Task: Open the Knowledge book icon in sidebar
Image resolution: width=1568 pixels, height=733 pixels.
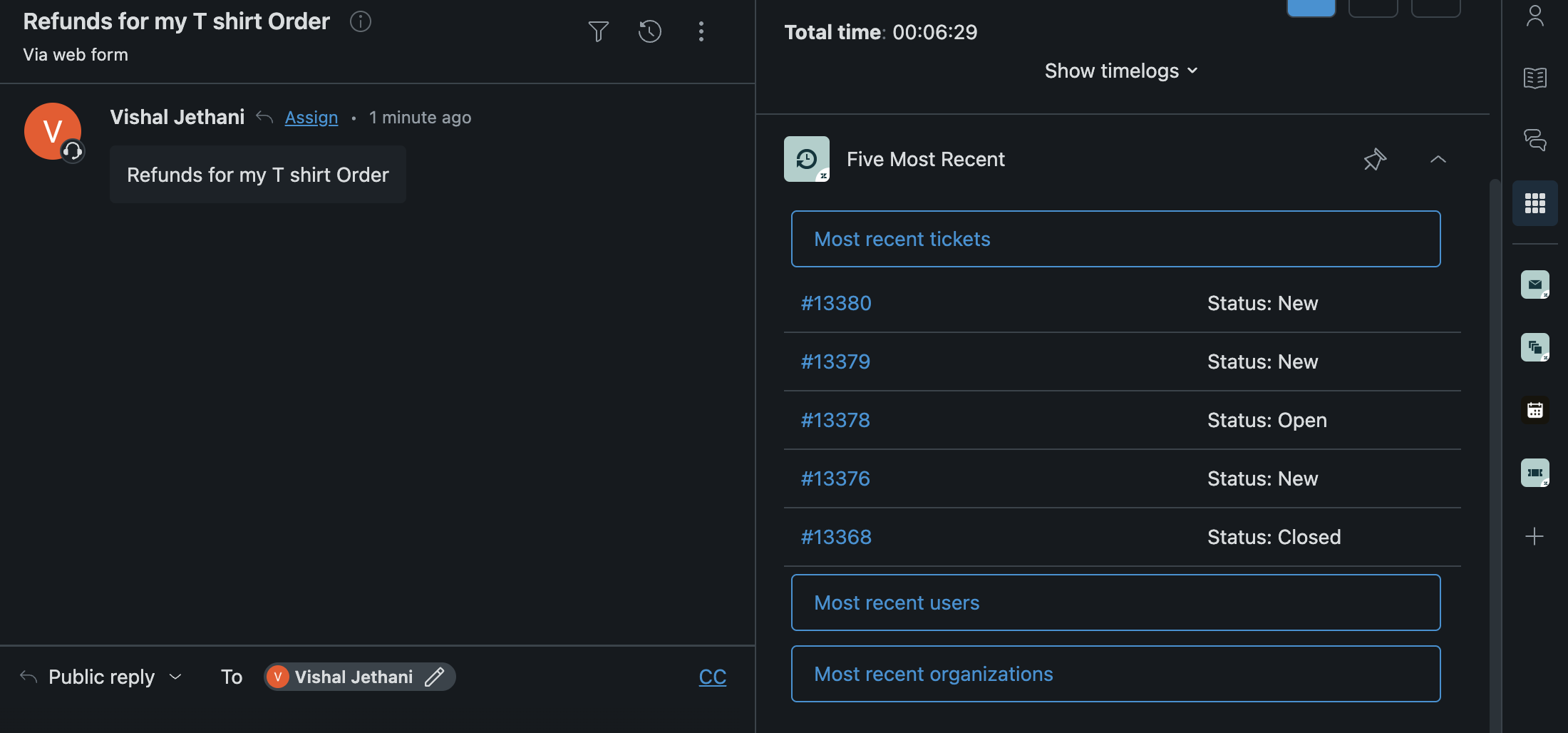Action: point(1535,78)
